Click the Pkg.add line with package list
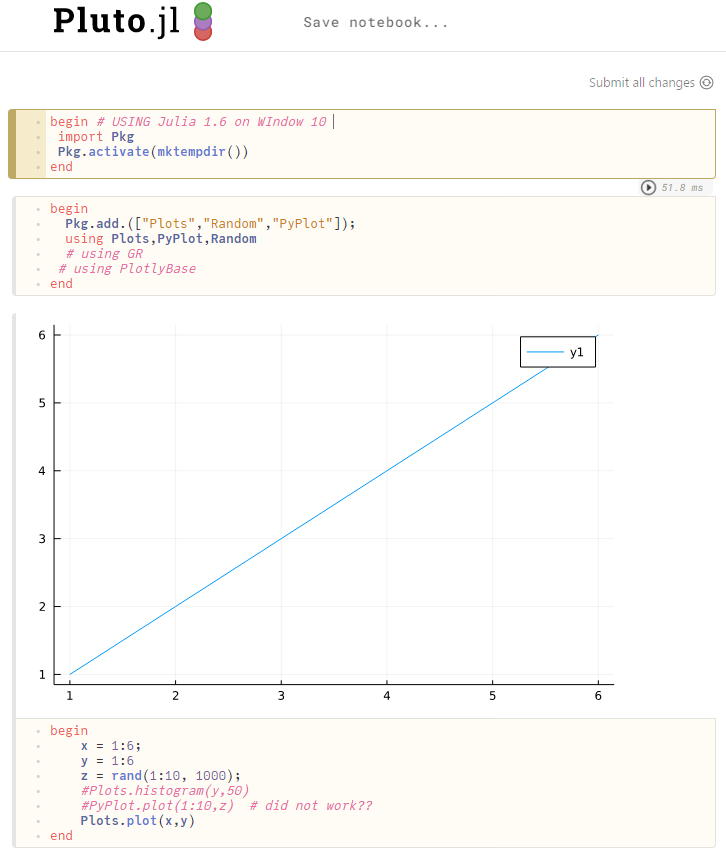The height and width of the screenshot is (851, 726). coord(210,224)
